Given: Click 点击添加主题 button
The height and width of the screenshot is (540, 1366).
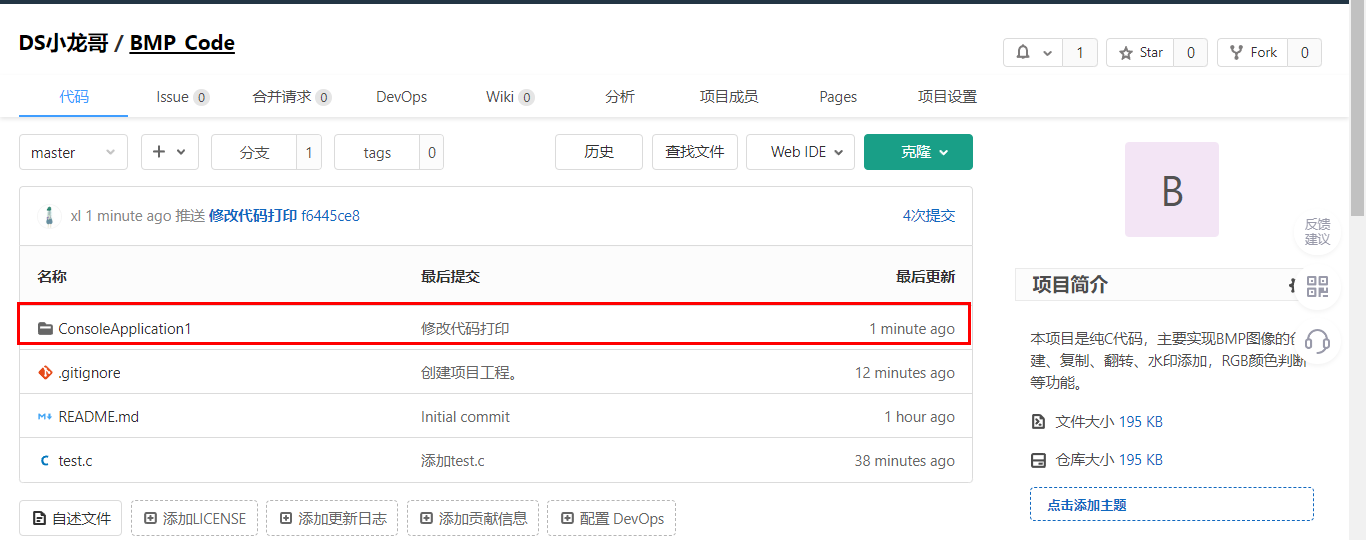Looking at the screenshot, I should click(1172, 505).
